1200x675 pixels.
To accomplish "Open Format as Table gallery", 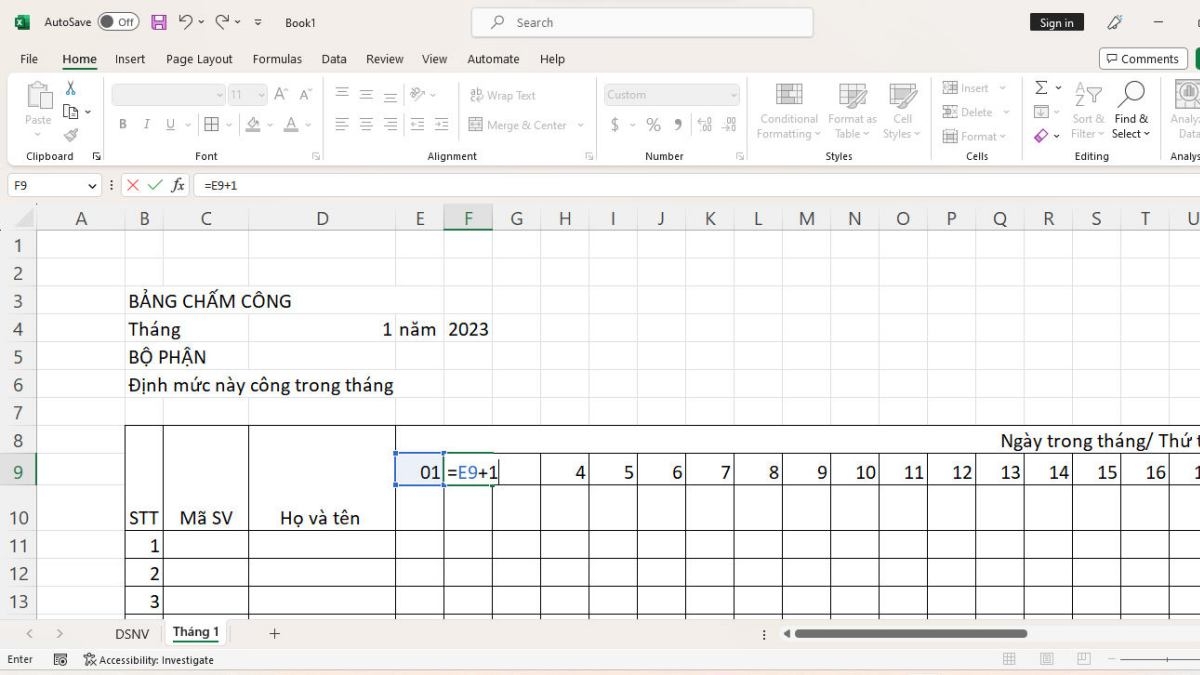I will pyautogui.click(x=852, y=111).
